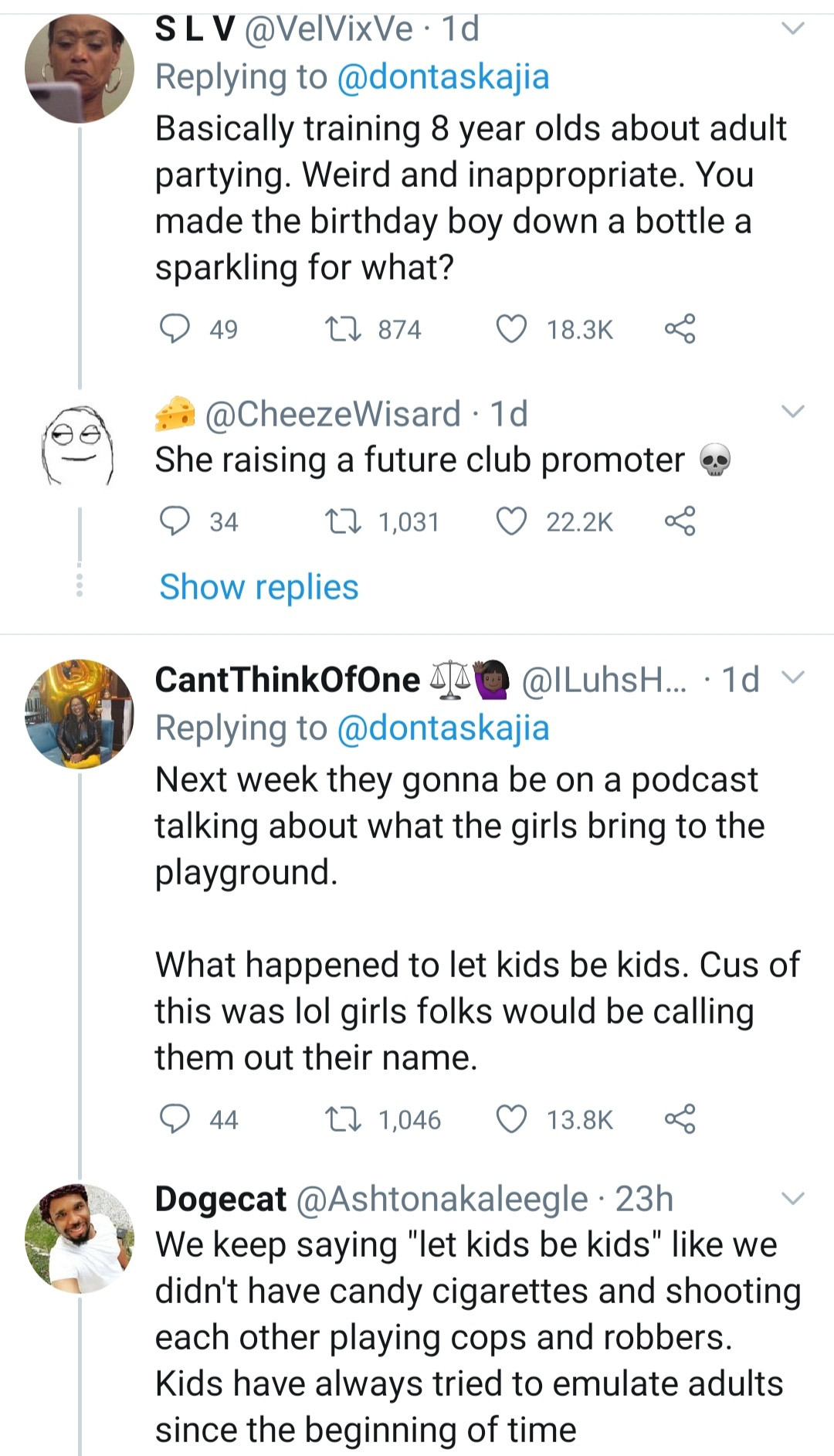Screen dimensions: 834x1456
Task: Open options chevron on CheezeWisard's tweet
Action: [793, 412]
